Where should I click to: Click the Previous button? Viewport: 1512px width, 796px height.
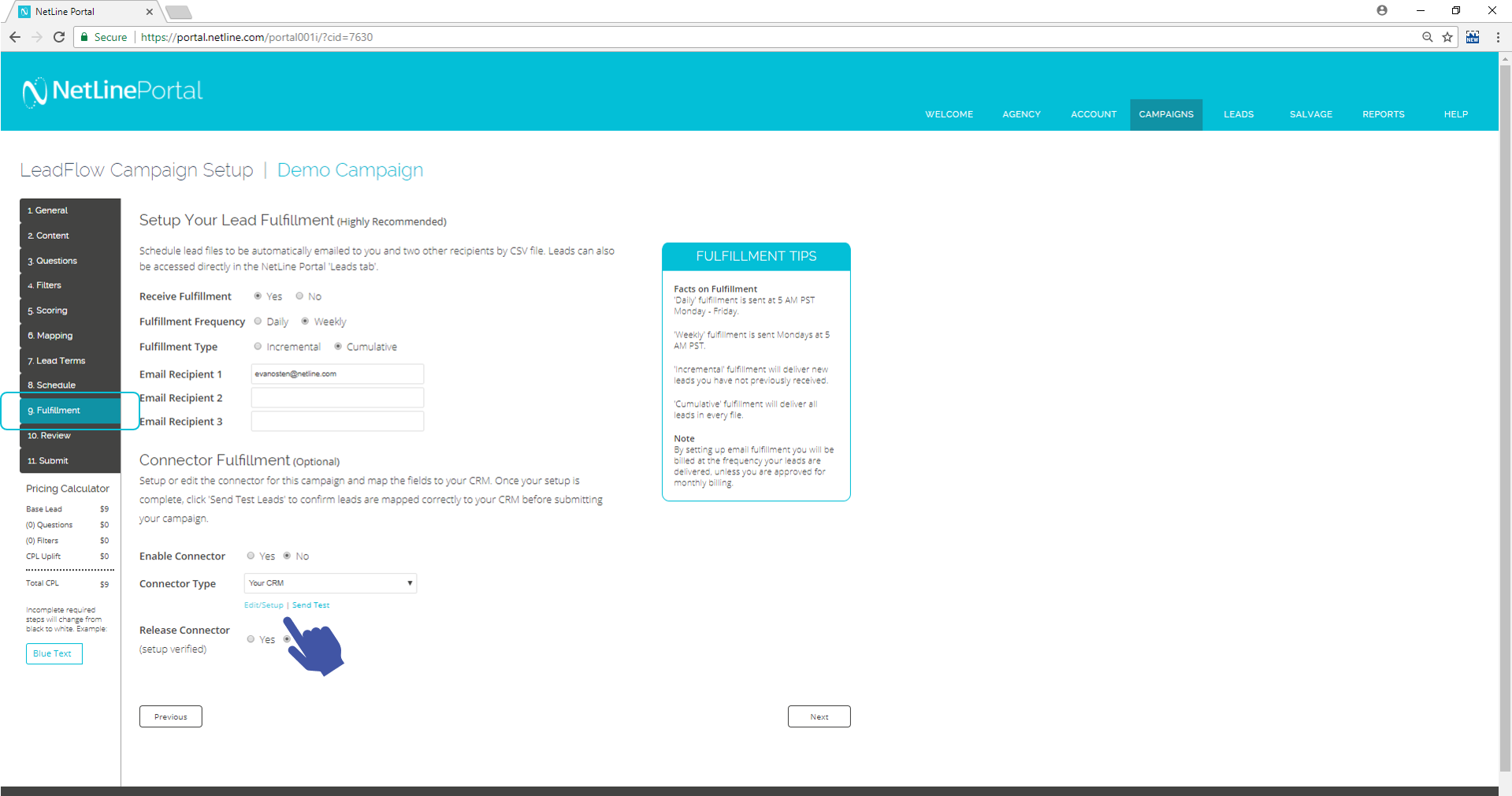point(171,716)
